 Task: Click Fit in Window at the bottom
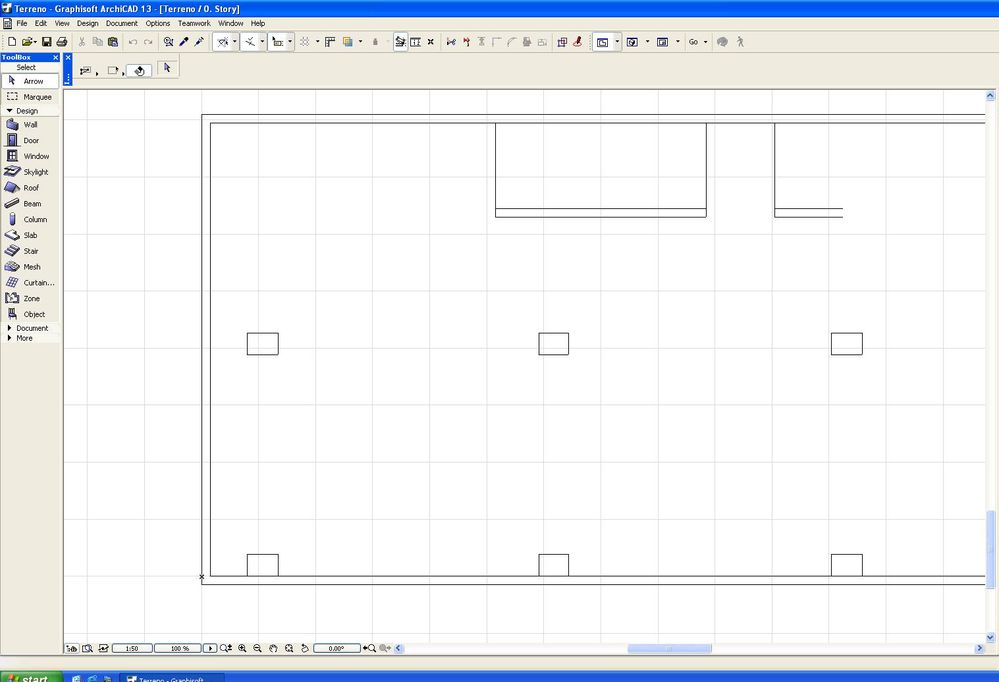click(x=289, y=648)
